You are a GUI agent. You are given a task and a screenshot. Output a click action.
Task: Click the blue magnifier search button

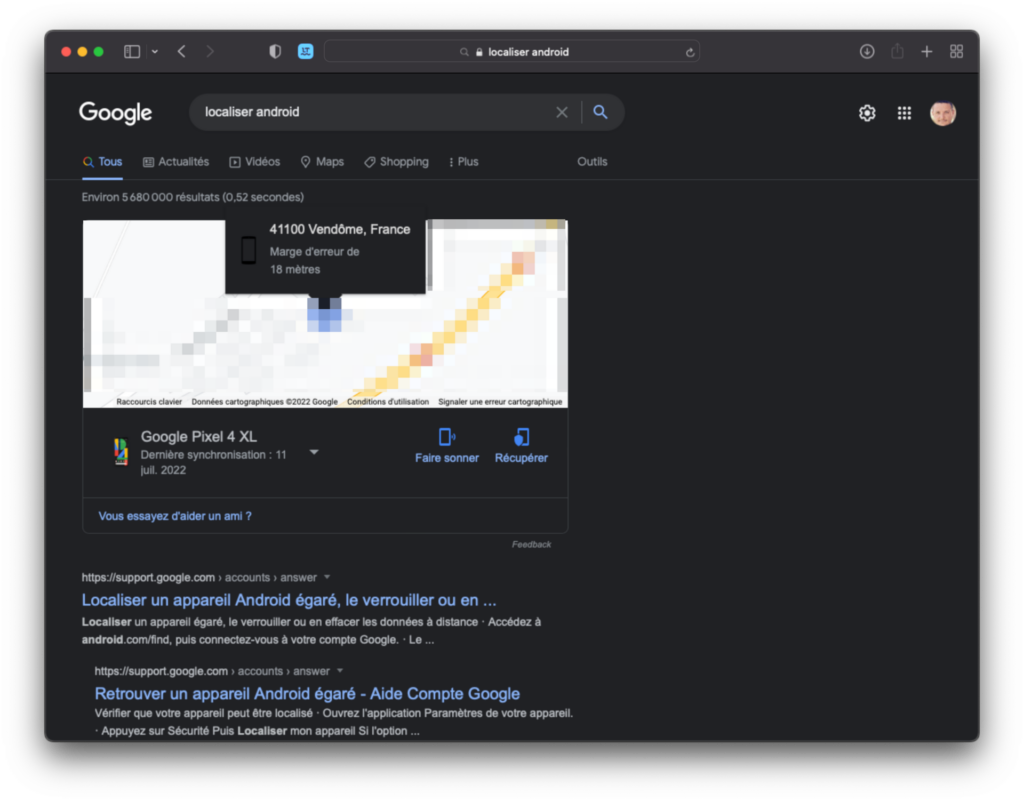pos(600,112)
